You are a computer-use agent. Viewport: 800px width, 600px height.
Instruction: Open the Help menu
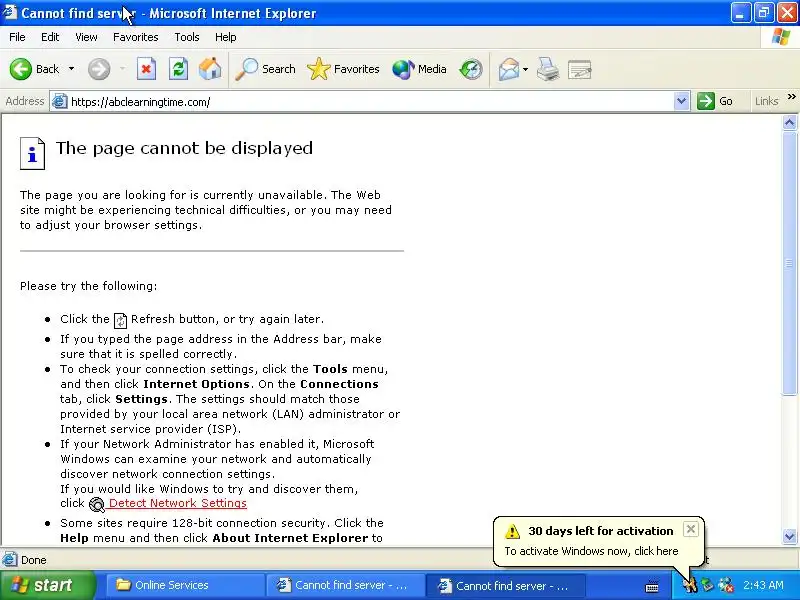[x=226, y=37]
